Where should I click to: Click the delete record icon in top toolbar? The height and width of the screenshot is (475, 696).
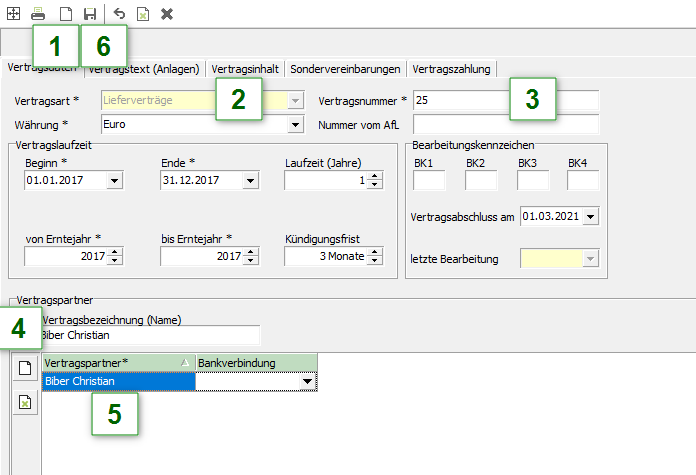coord(143,14)
